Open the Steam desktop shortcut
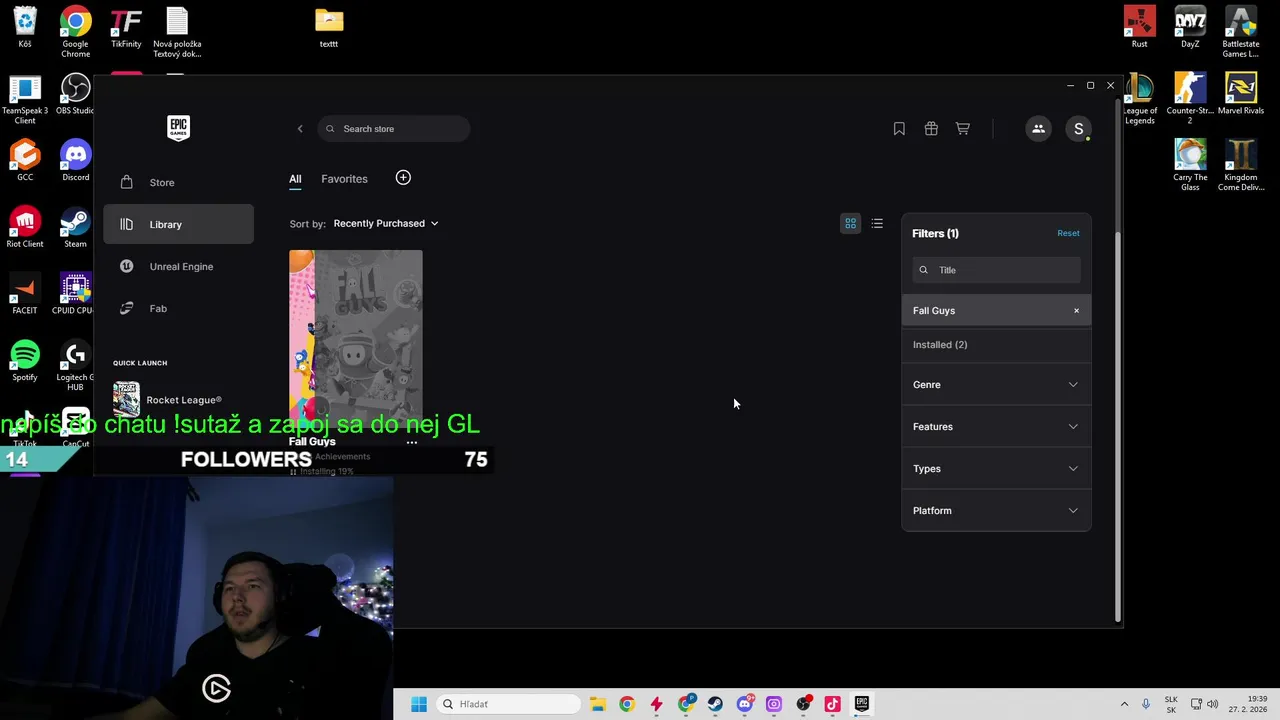The width and height of the screenshot is (1280, 720). [x=75, y=228]
